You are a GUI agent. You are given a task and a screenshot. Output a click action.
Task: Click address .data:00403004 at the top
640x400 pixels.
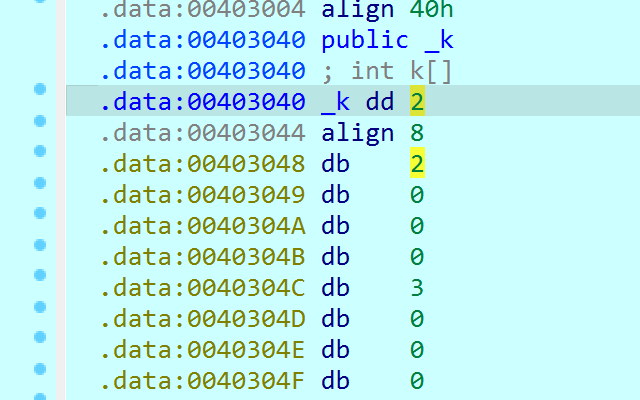pyautogui.click(x=203, y=11)
